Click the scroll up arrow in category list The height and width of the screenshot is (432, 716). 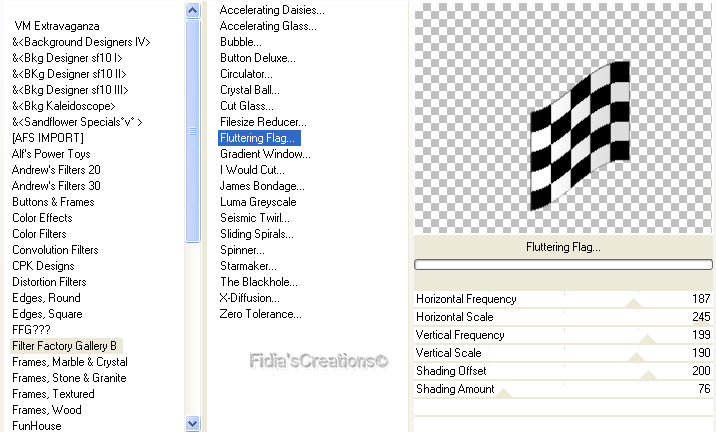pyautogui.click(x=193, y=10)
